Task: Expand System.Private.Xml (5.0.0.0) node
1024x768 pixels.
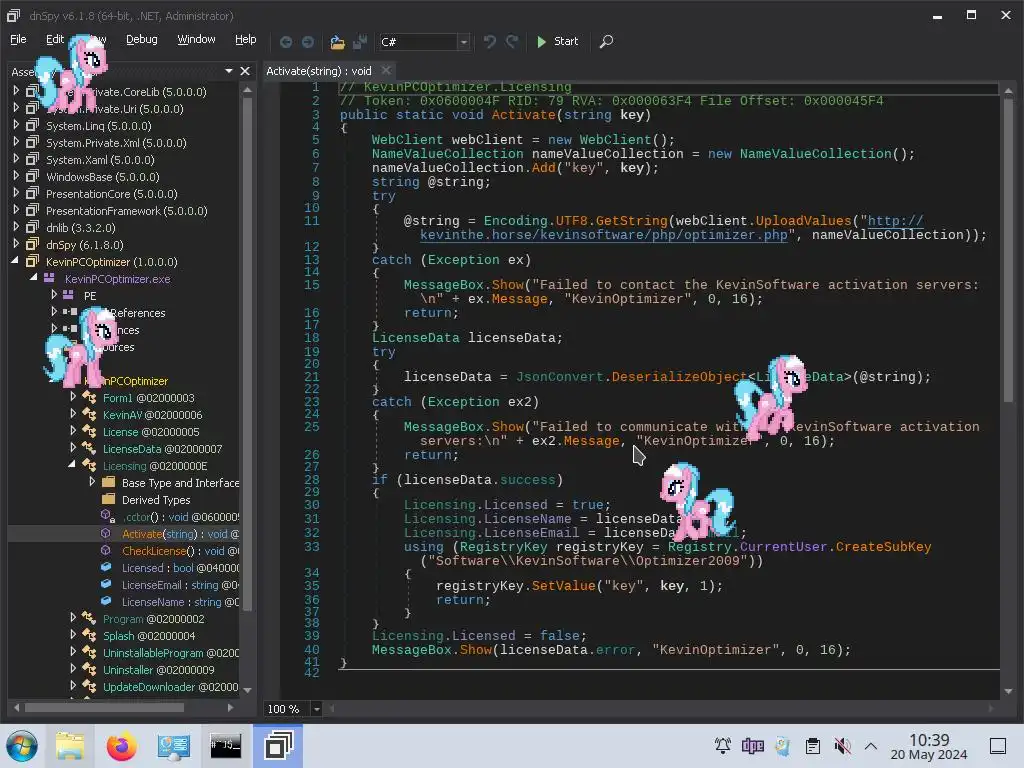Action: [16, 142]
